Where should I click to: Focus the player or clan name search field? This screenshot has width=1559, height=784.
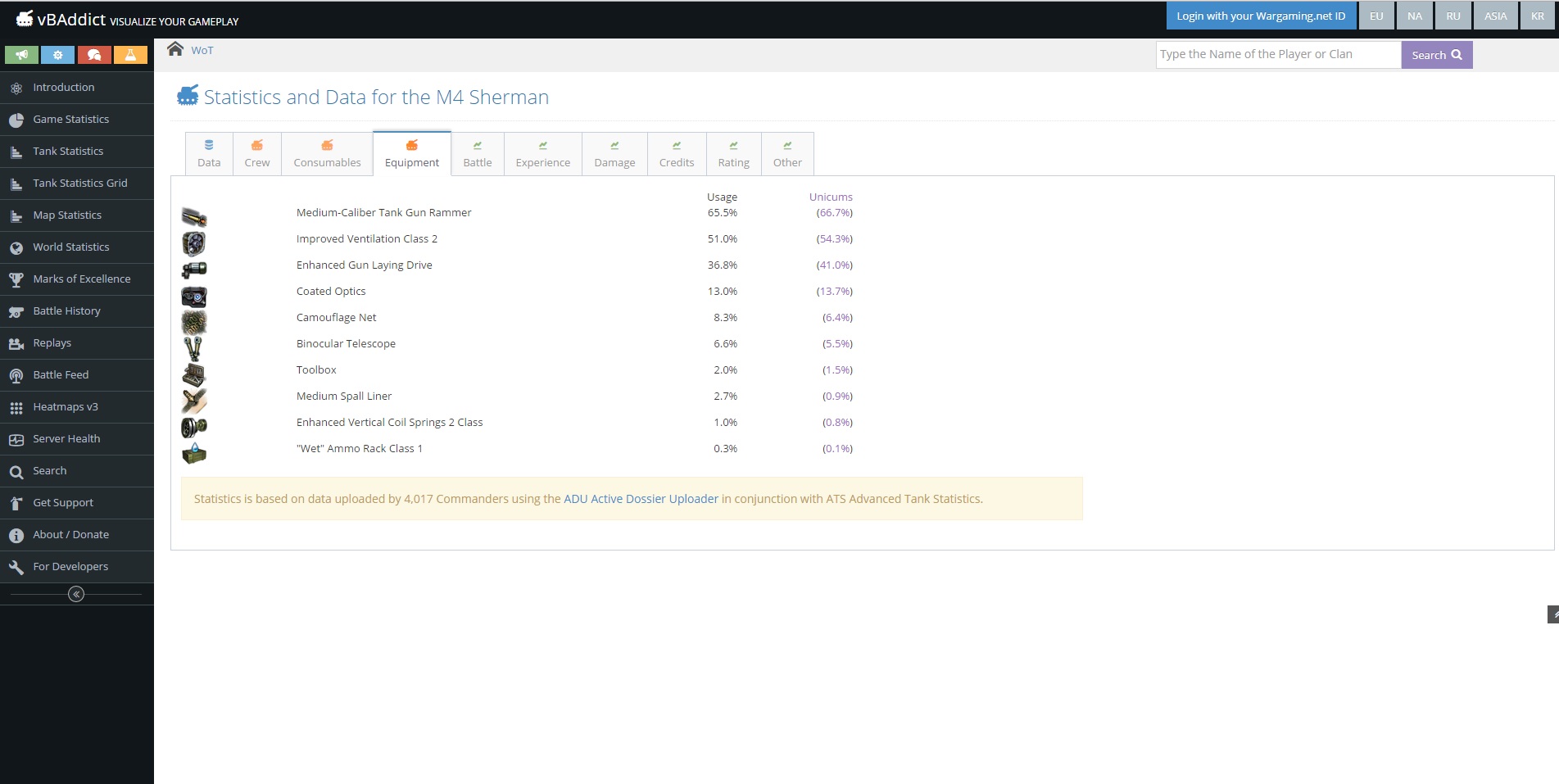(x=1278, y=55)
